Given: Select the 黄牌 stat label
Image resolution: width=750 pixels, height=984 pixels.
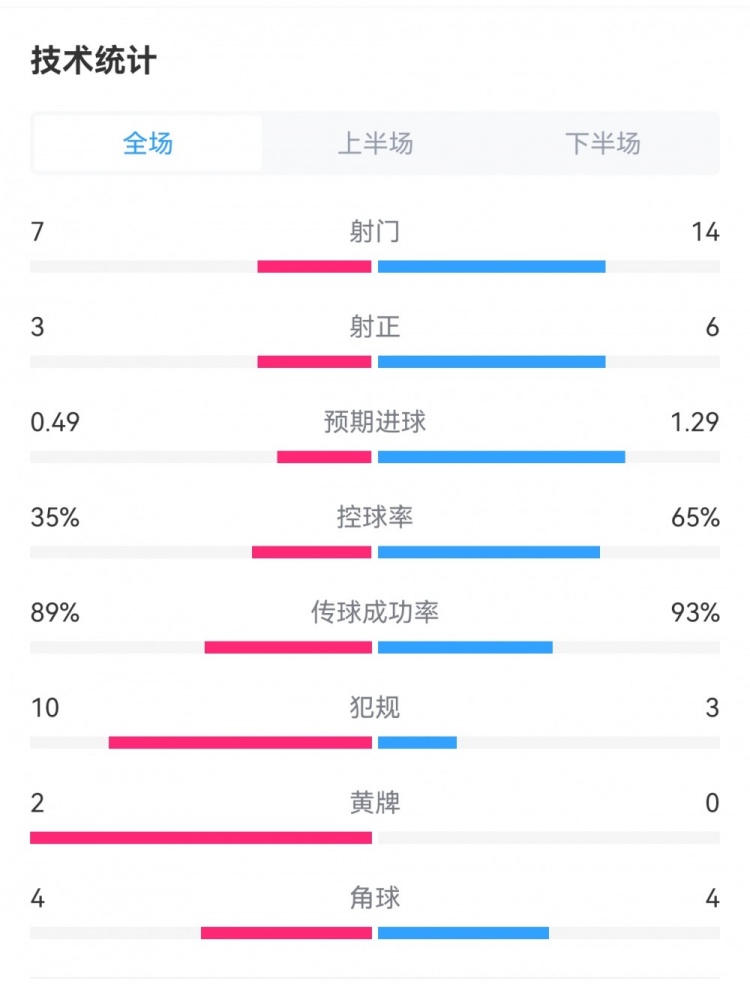Looking at the screenshot, I should pos(375,803).
